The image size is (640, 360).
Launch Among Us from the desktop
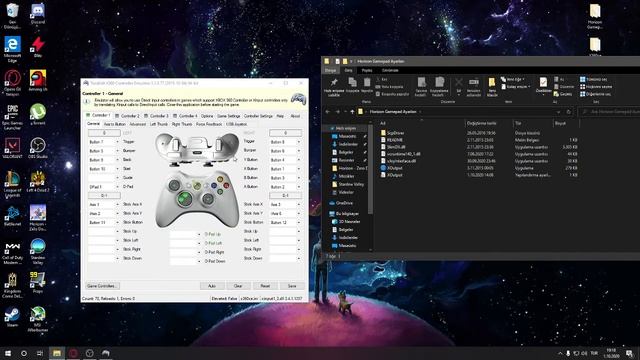pyautogui.click(x=38, y=81)
